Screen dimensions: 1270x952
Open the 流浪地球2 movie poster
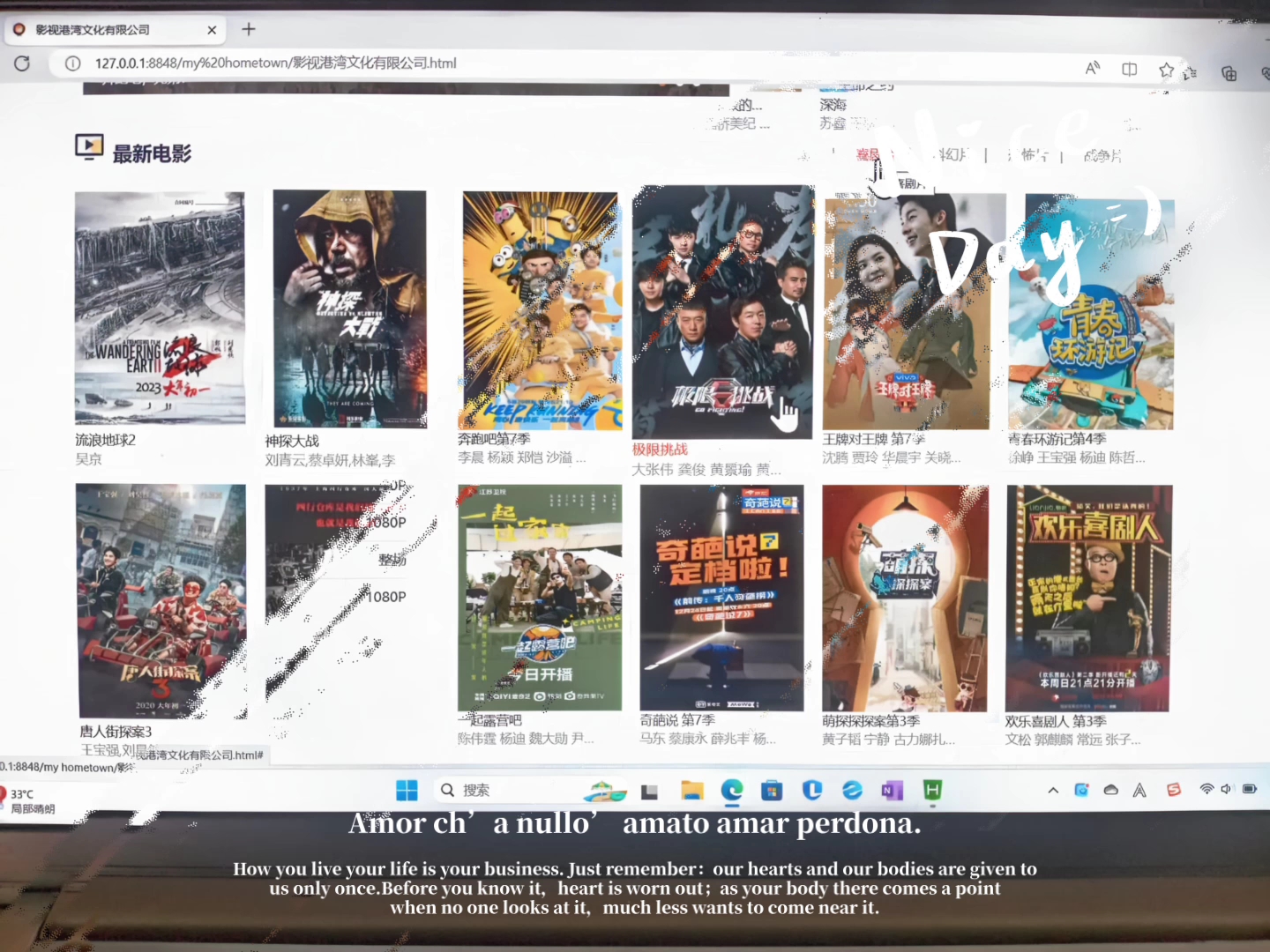[160, 309]
